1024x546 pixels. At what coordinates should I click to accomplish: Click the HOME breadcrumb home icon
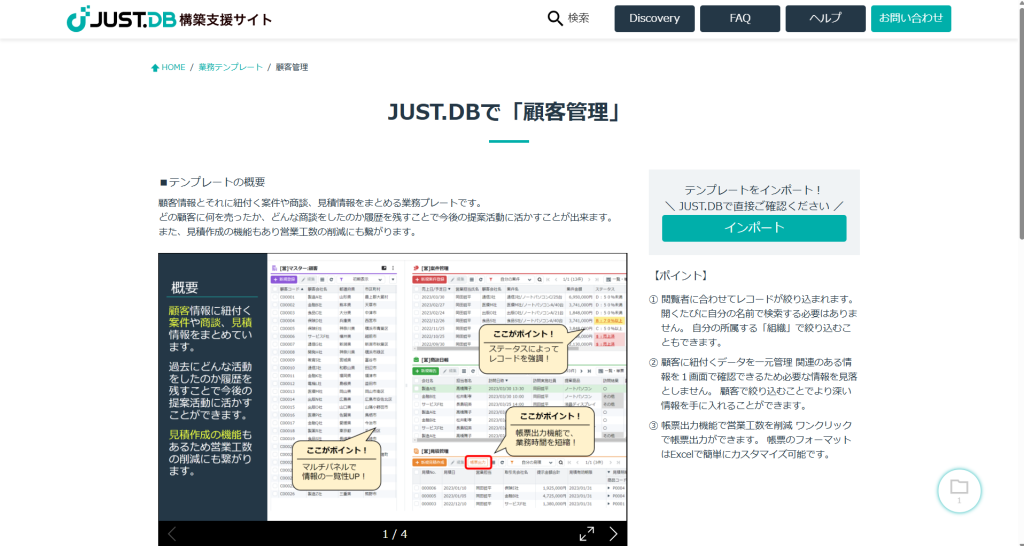(x=155, y=67)
